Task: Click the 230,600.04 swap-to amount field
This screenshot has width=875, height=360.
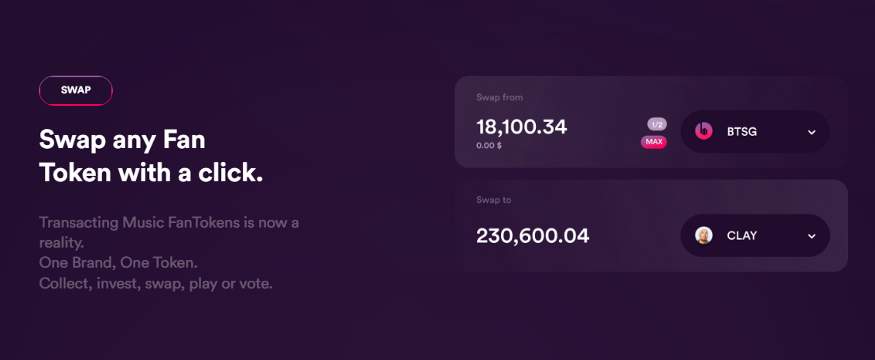Action: coord(532,236)
